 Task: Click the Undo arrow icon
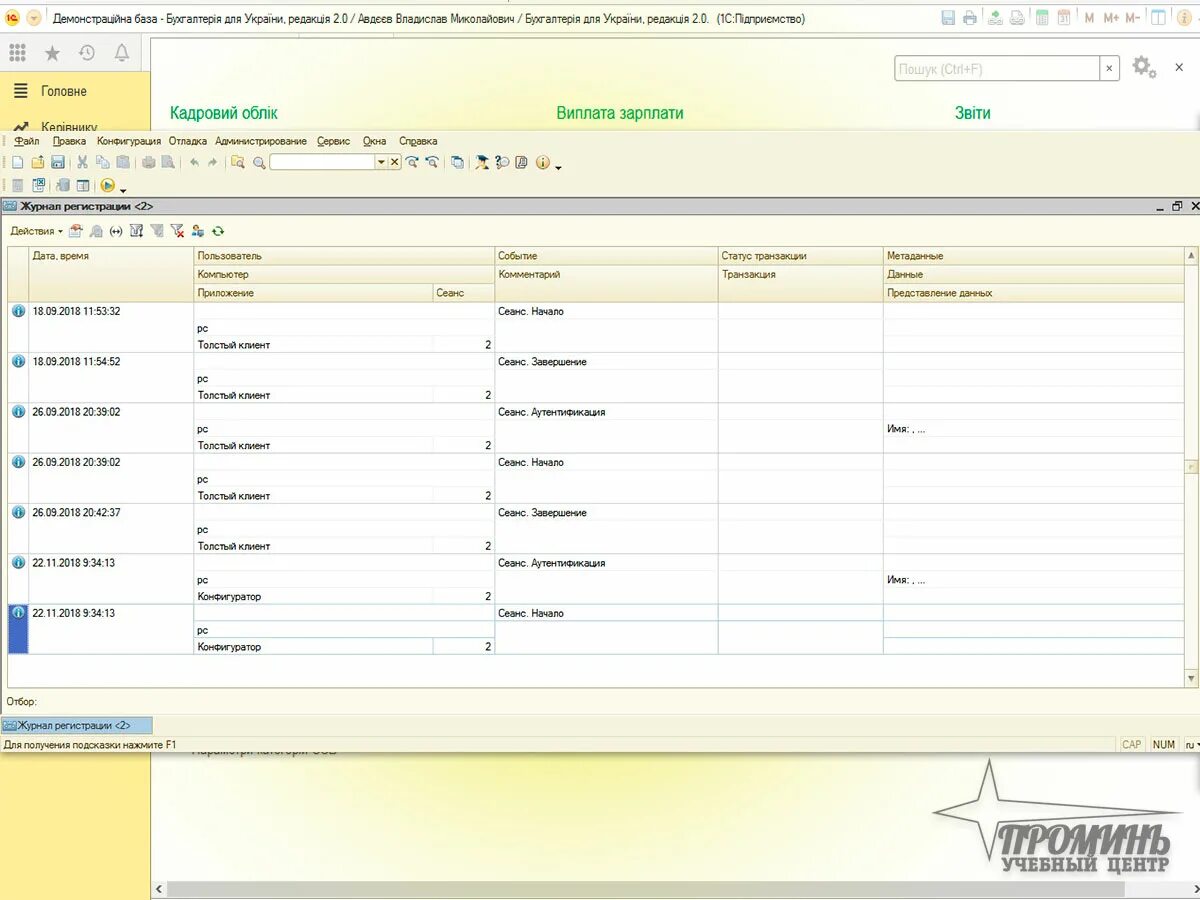click(x=194, y=162)
